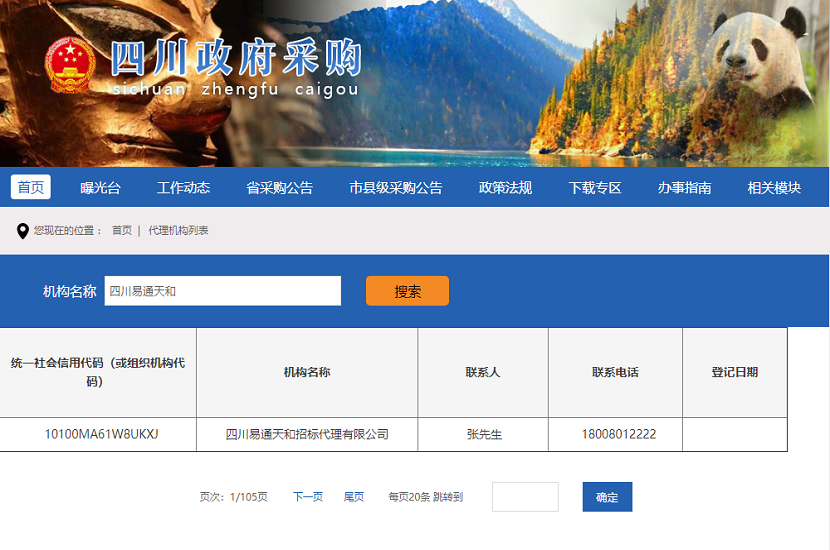Click the 登记日期 column header

[735, 372]
